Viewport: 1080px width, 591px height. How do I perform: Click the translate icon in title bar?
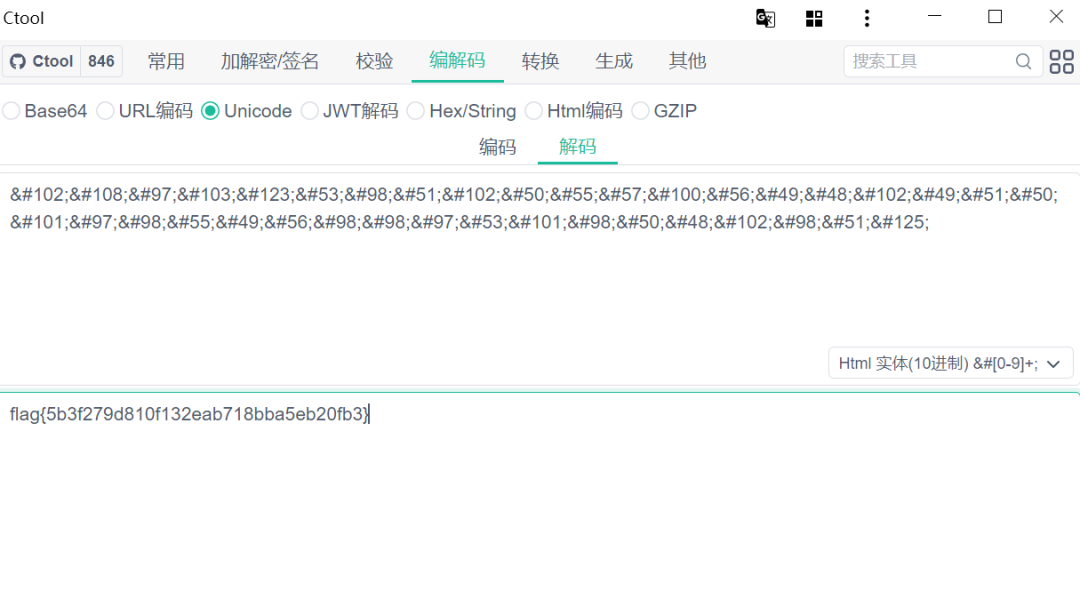click(x=765, y=18)
